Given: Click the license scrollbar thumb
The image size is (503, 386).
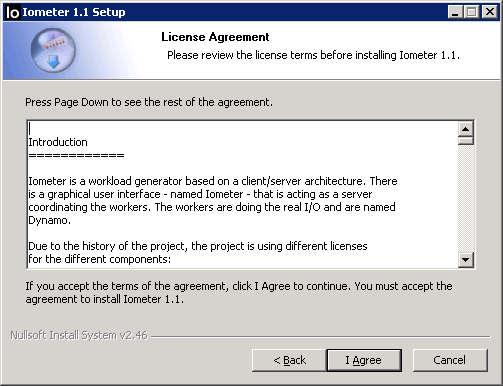Looking at the screenshot, I should point(466,141).
